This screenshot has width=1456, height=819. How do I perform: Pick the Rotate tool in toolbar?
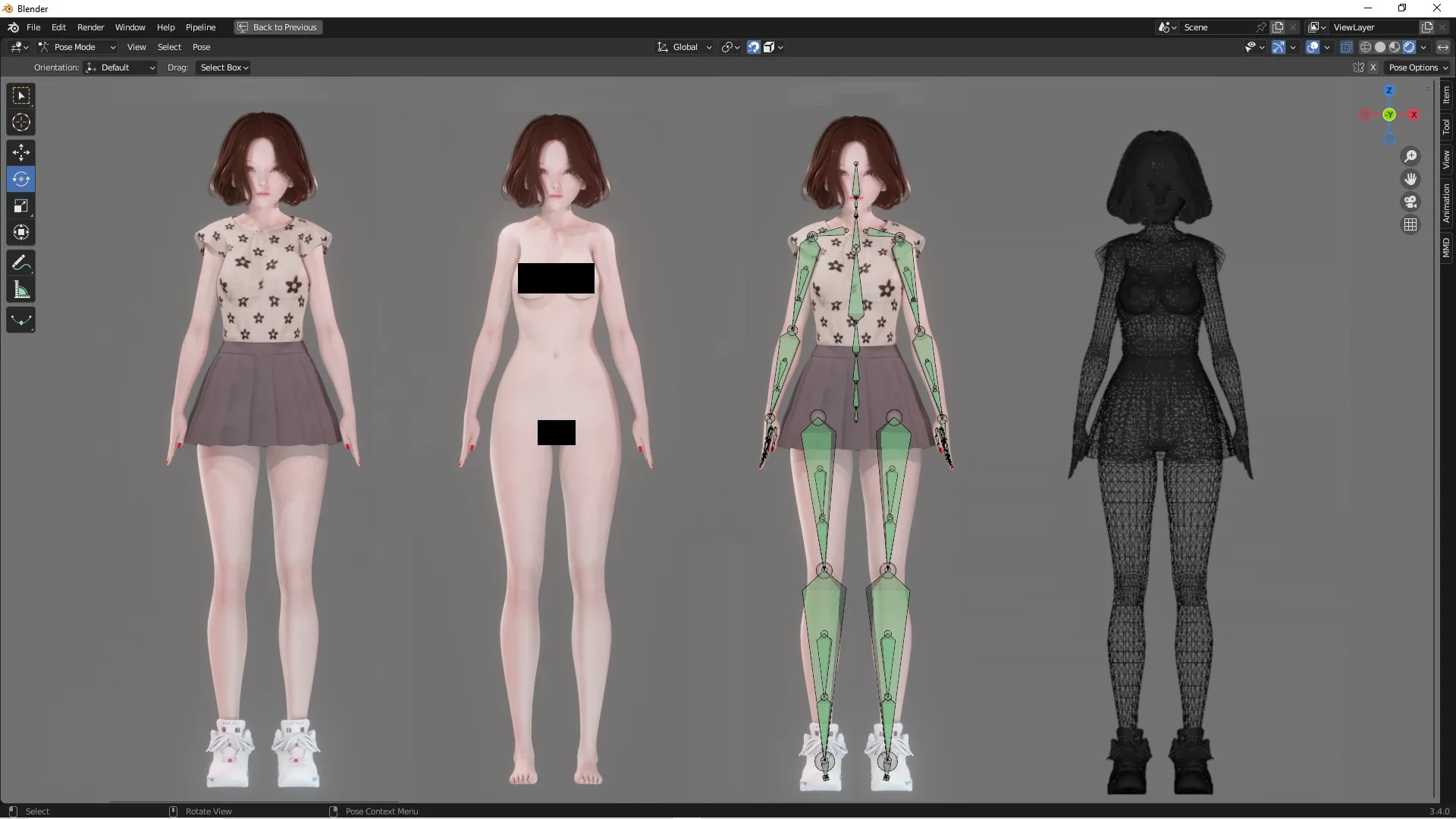click(20, 179)
